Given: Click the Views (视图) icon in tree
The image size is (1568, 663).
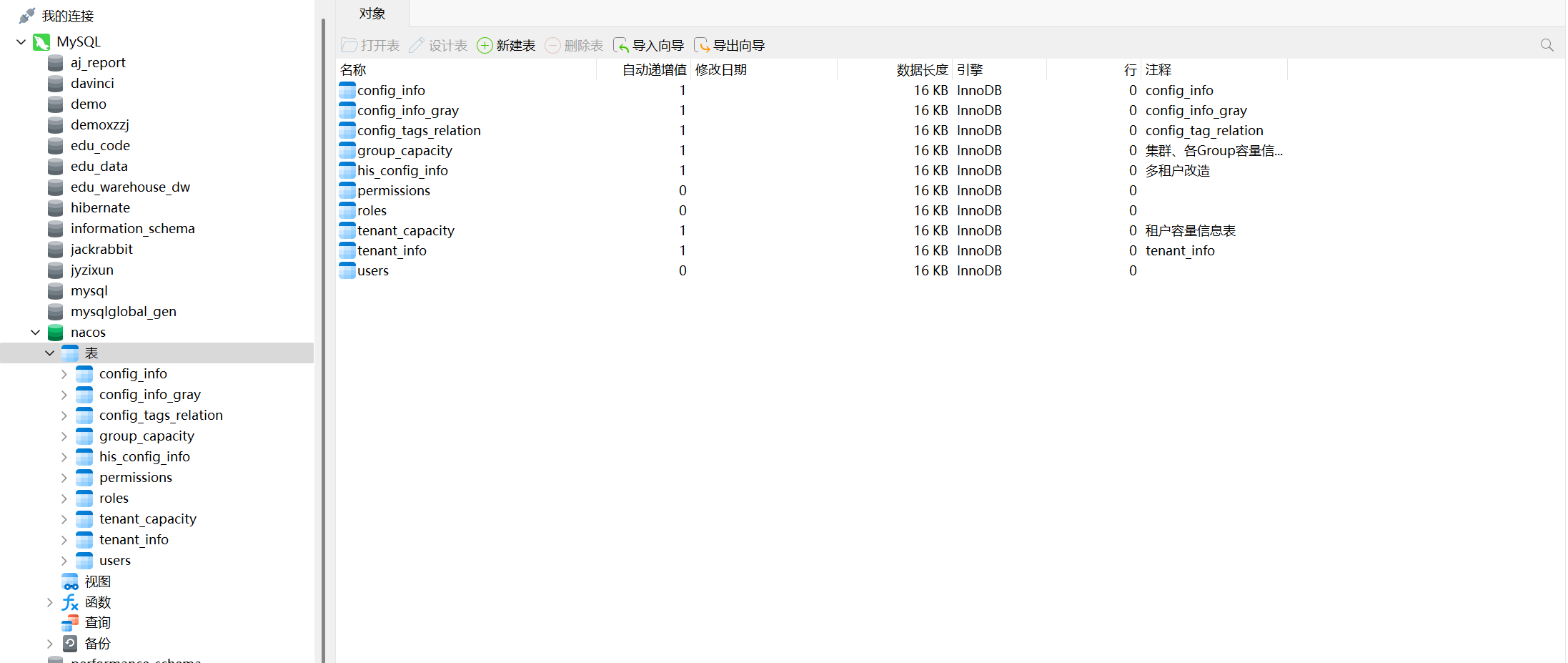Looking at the screenshot, I should pos(70,581).
